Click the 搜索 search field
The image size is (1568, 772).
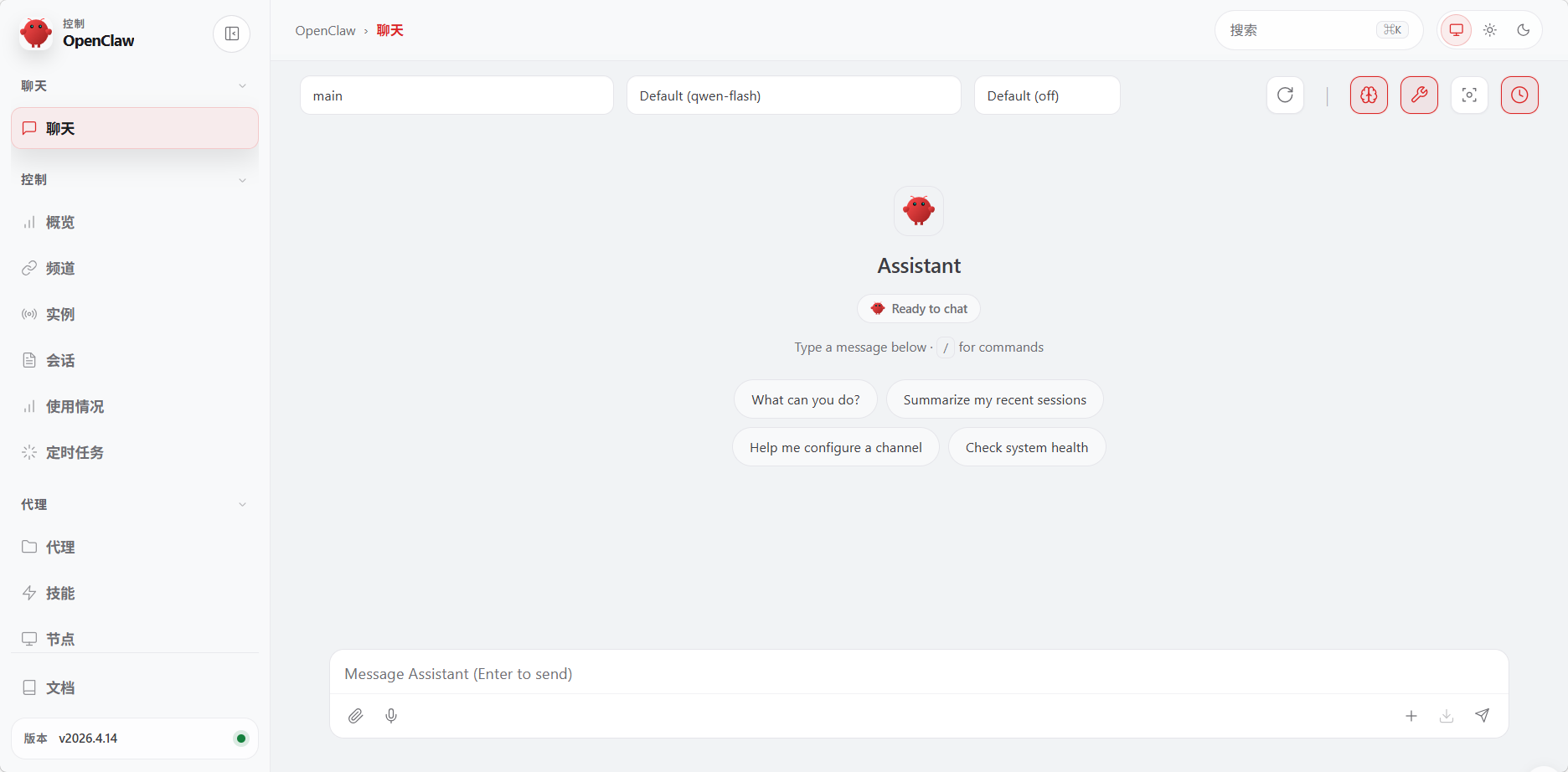[x=1318, y=30]
